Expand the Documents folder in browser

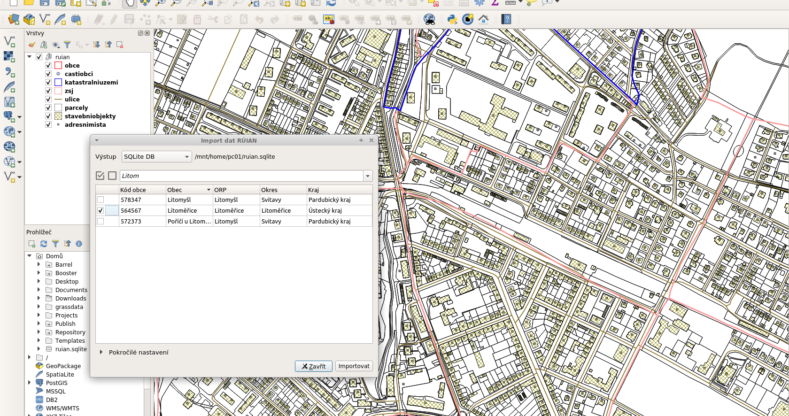tap(39, 290)
